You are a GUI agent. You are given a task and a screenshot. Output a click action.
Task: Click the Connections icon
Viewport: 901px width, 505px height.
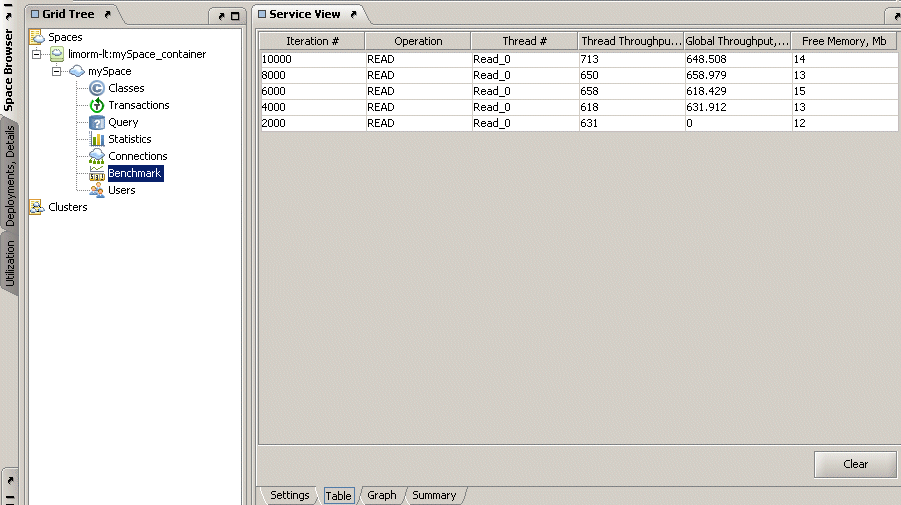click(97, 156)
